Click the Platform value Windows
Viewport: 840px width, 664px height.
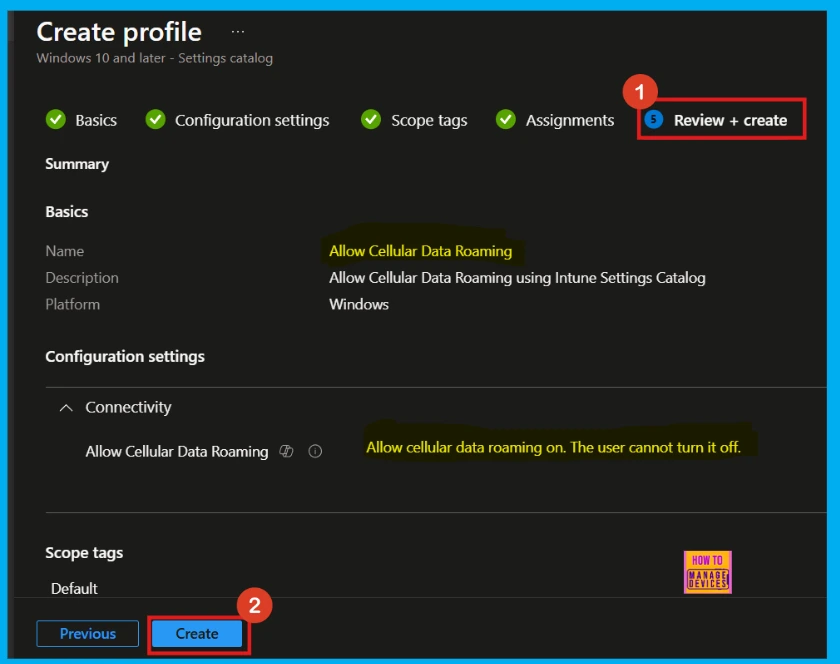coord(359,304)
